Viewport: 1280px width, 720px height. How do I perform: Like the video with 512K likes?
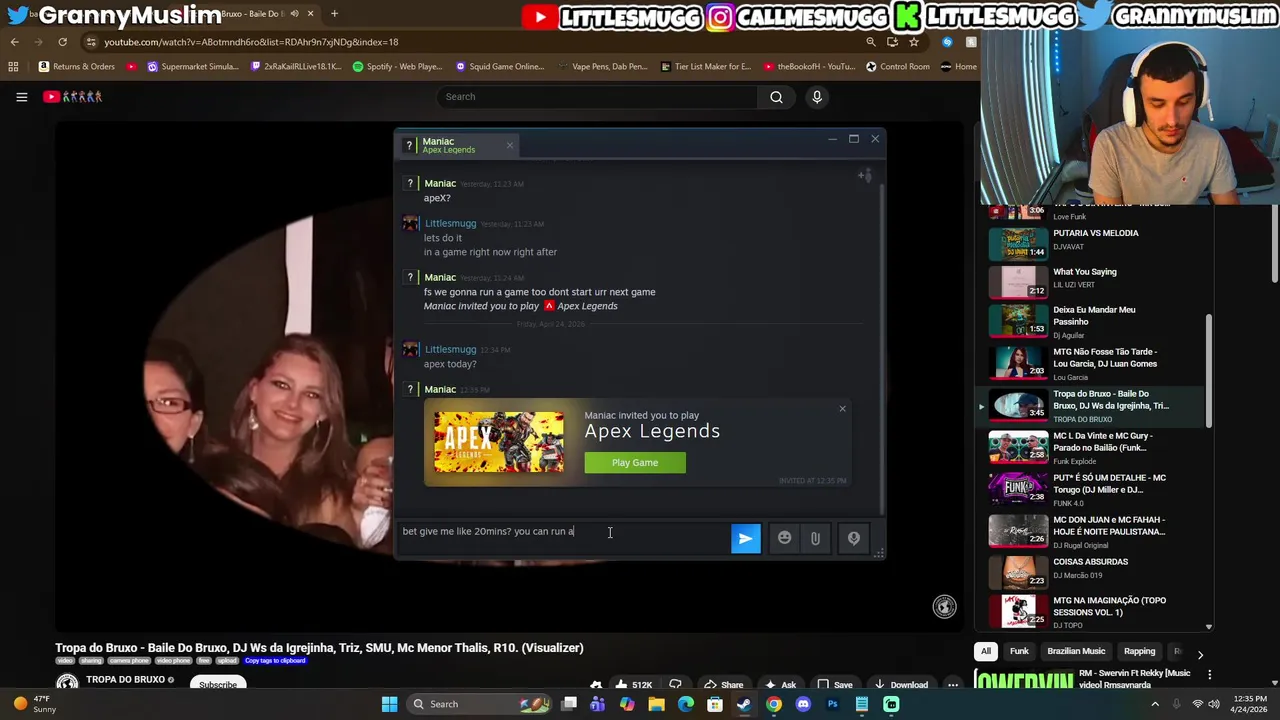click(634, 685)
